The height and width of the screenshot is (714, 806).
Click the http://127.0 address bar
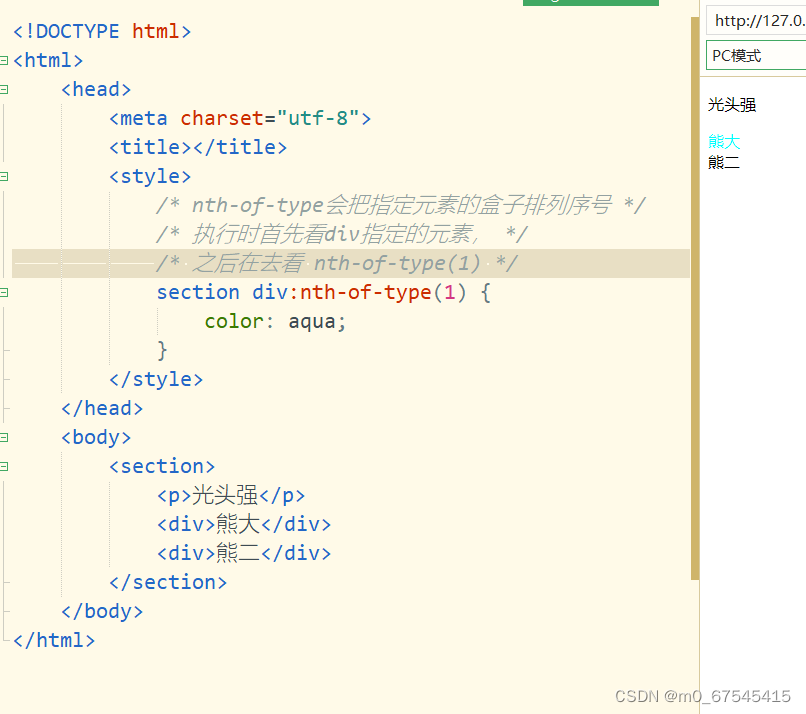(755, 20)
